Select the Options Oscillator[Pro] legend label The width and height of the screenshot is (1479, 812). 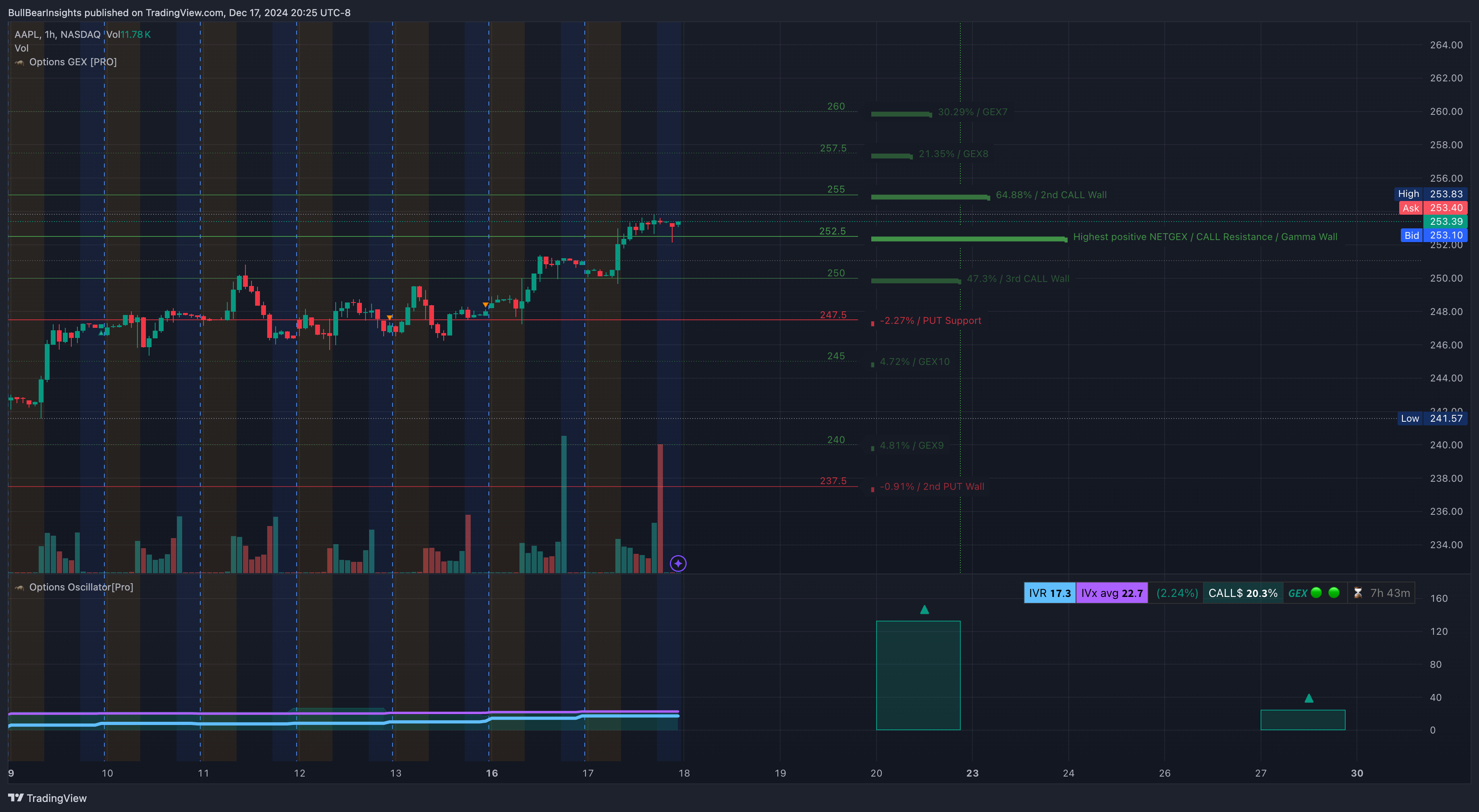[x=81, y=587]
